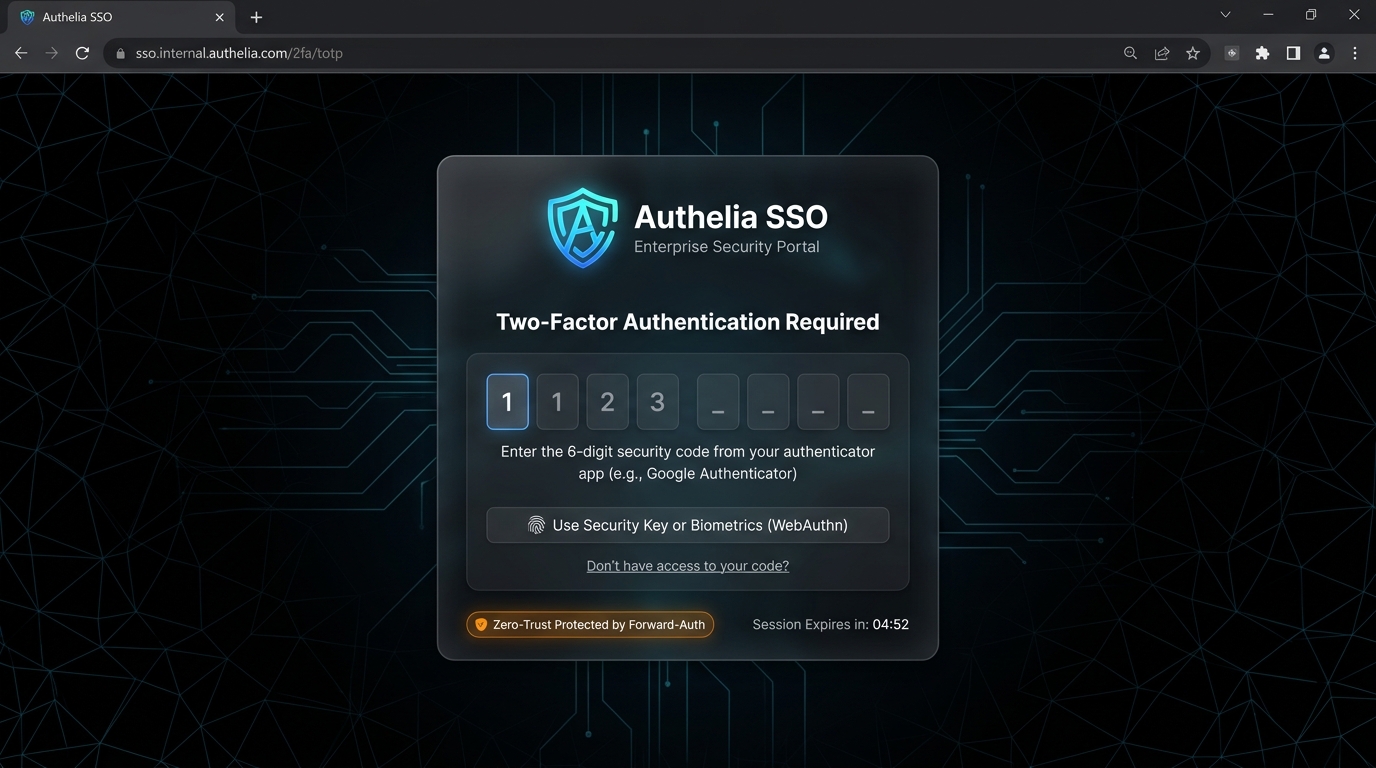Click the padlock site info icon
1376x768 pixels.
click(121, 54)
